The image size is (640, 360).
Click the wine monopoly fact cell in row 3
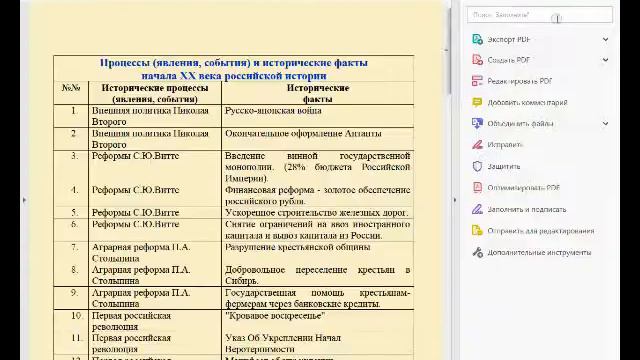point(318,167)
